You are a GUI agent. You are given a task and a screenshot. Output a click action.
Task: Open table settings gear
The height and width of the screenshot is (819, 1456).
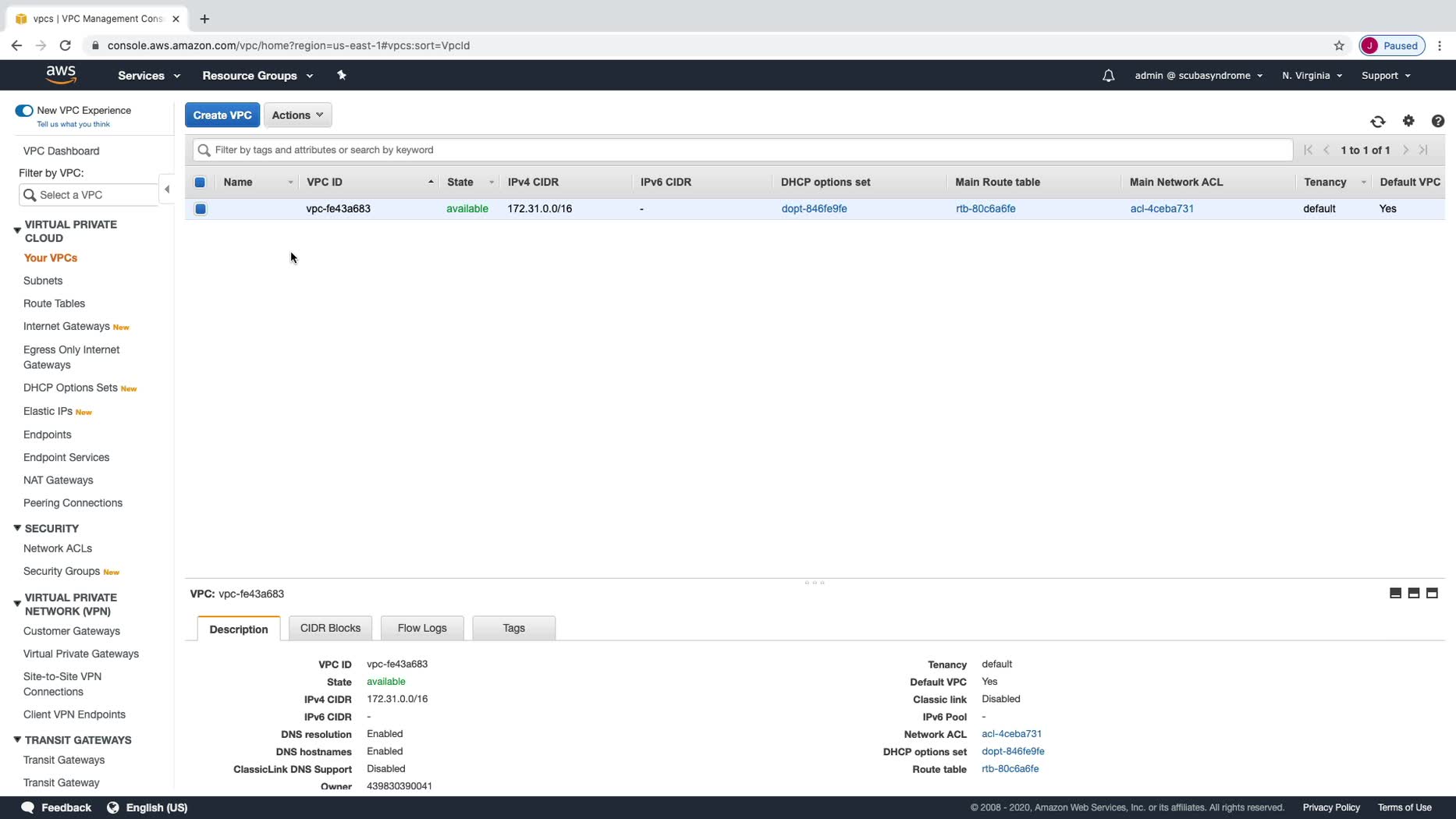pos(1408,121)
